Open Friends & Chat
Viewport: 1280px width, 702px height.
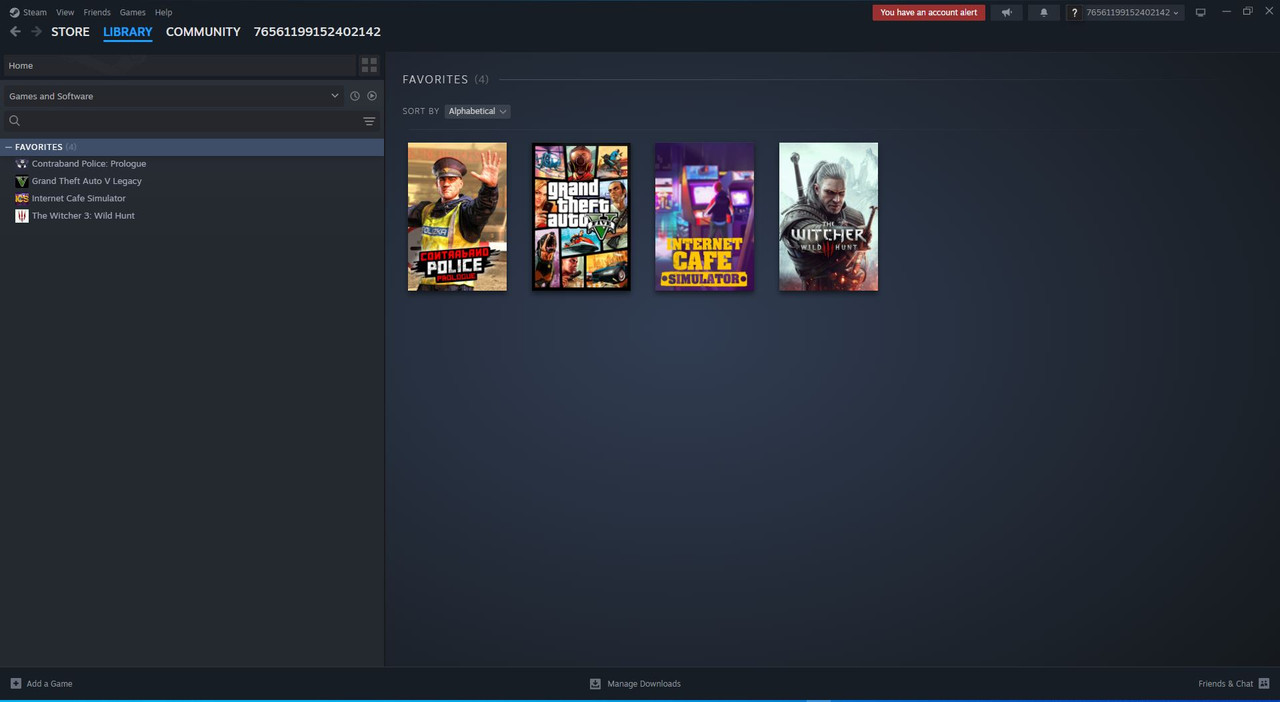pyautogui.click(x=1233, y=684)
